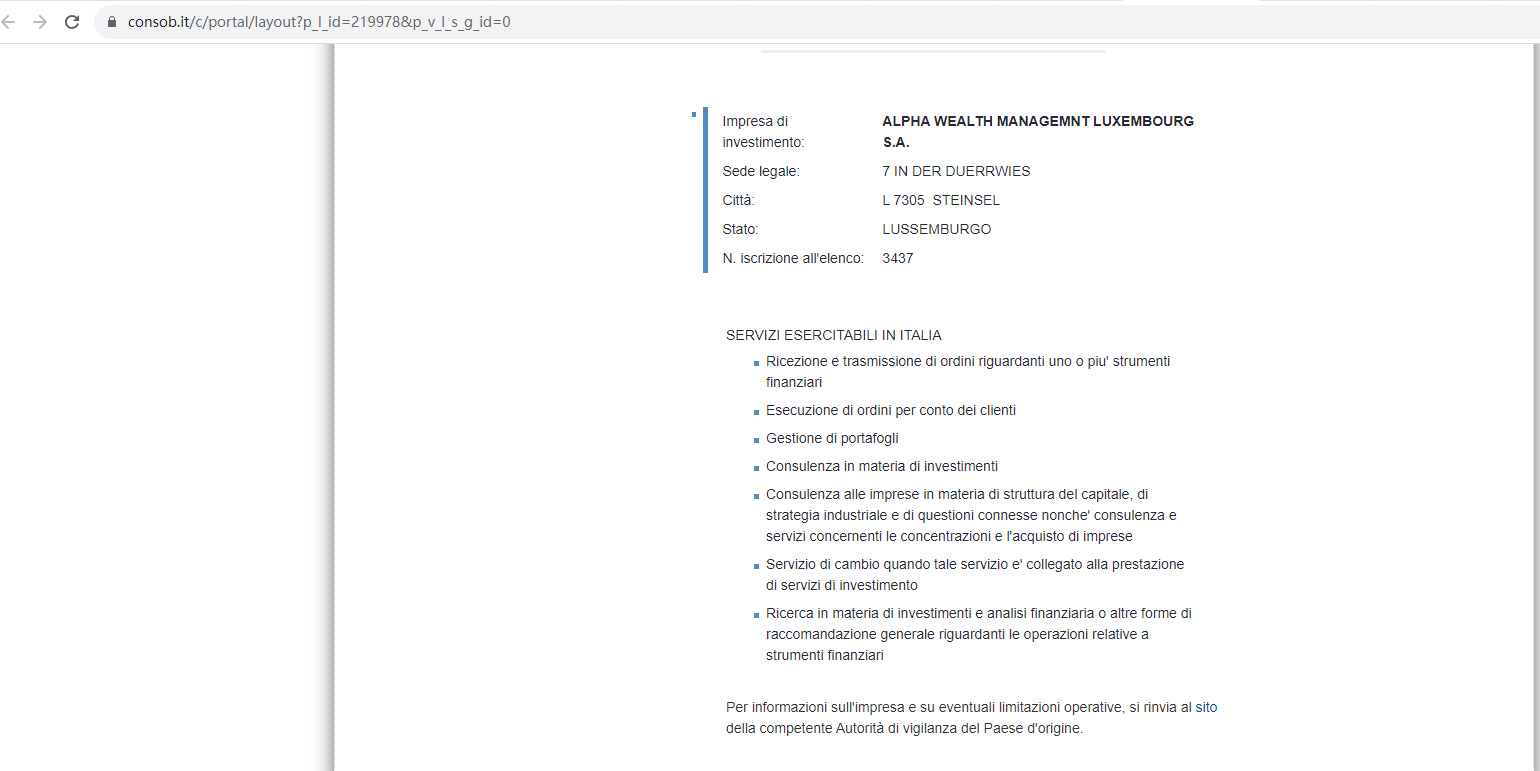Click 'Ricezione e trasmissione di ordini' item
The height and width of the screenshot is (771, 1540).
tap(968, 372)
